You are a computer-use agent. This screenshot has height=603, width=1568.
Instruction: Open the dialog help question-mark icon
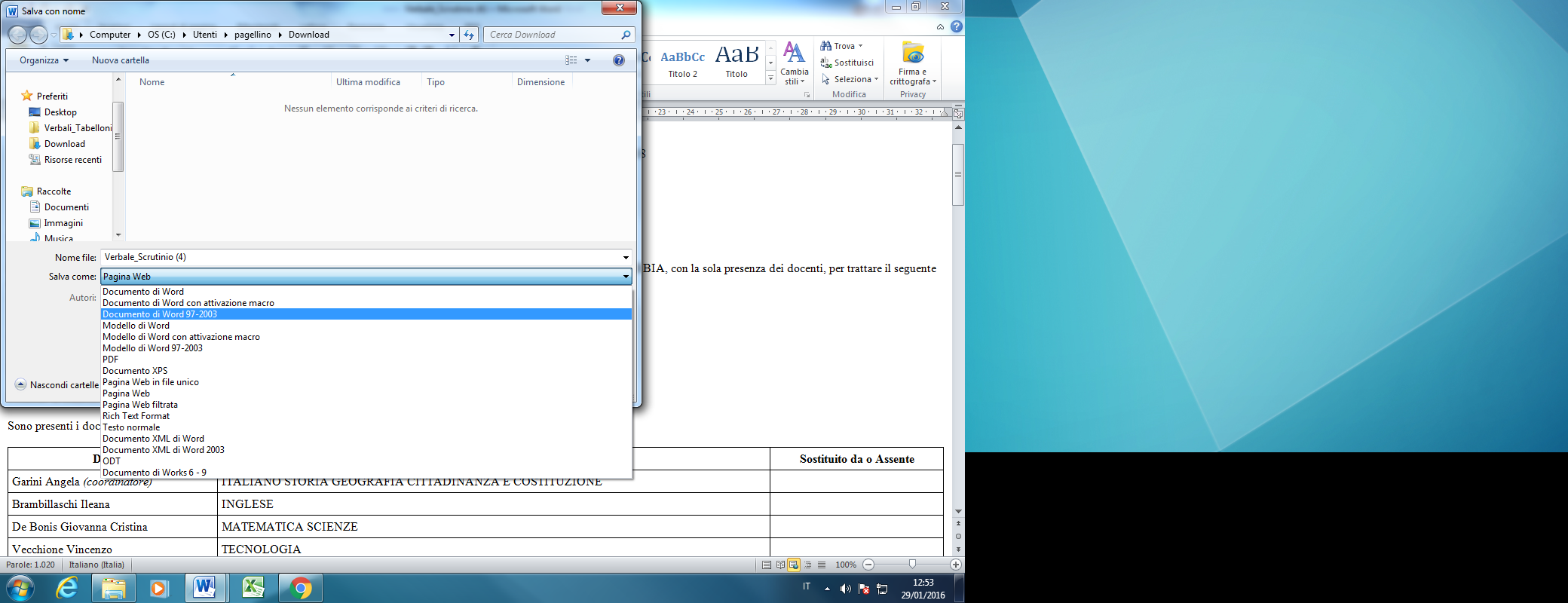tap(619, 60)
